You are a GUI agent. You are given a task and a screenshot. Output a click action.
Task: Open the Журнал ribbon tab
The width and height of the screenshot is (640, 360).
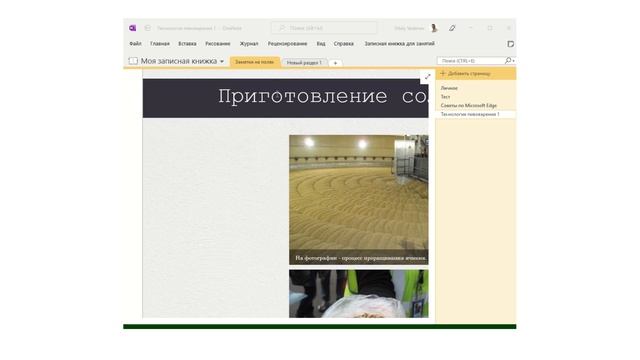pyautogui.click(x=249, y=44)
